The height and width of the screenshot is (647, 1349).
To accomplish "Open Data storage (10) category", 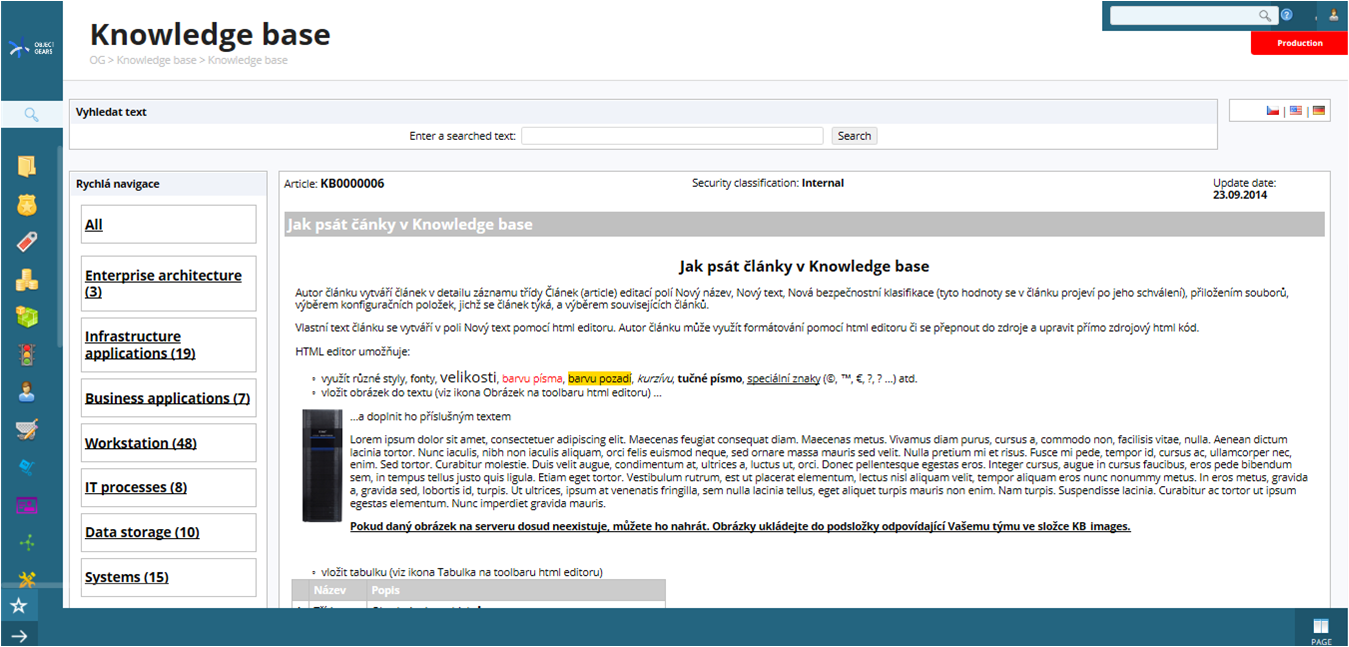I will [x=168, y=532].
